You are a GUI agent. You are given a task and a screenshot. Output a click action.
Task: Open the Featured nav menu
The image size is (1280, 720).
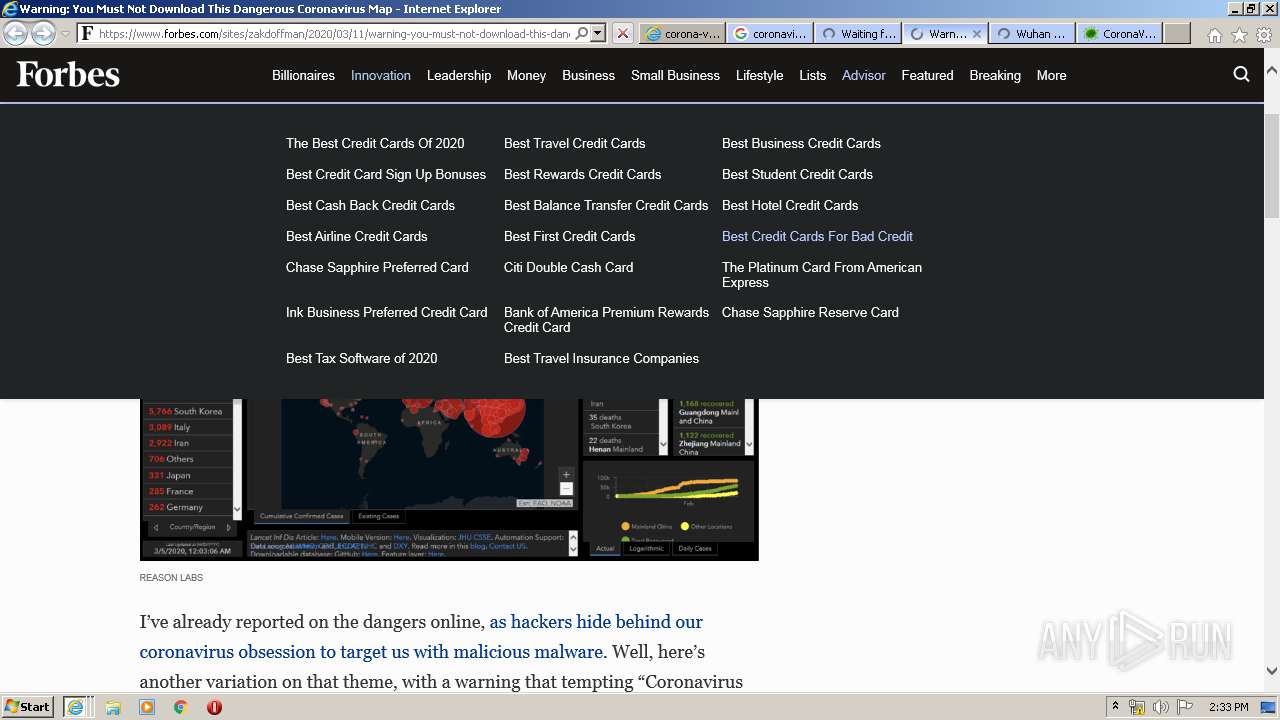pos(927,75)
